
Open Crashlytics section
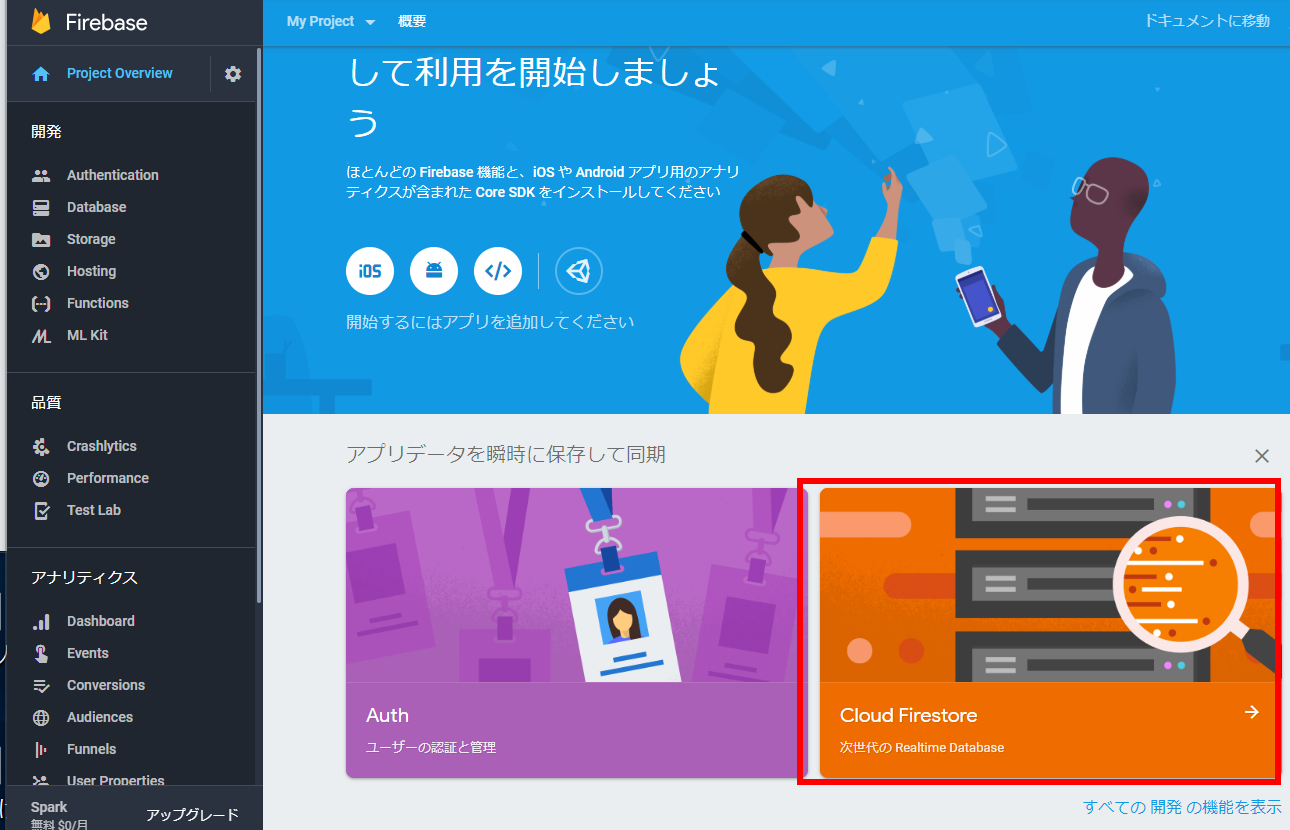102,446
